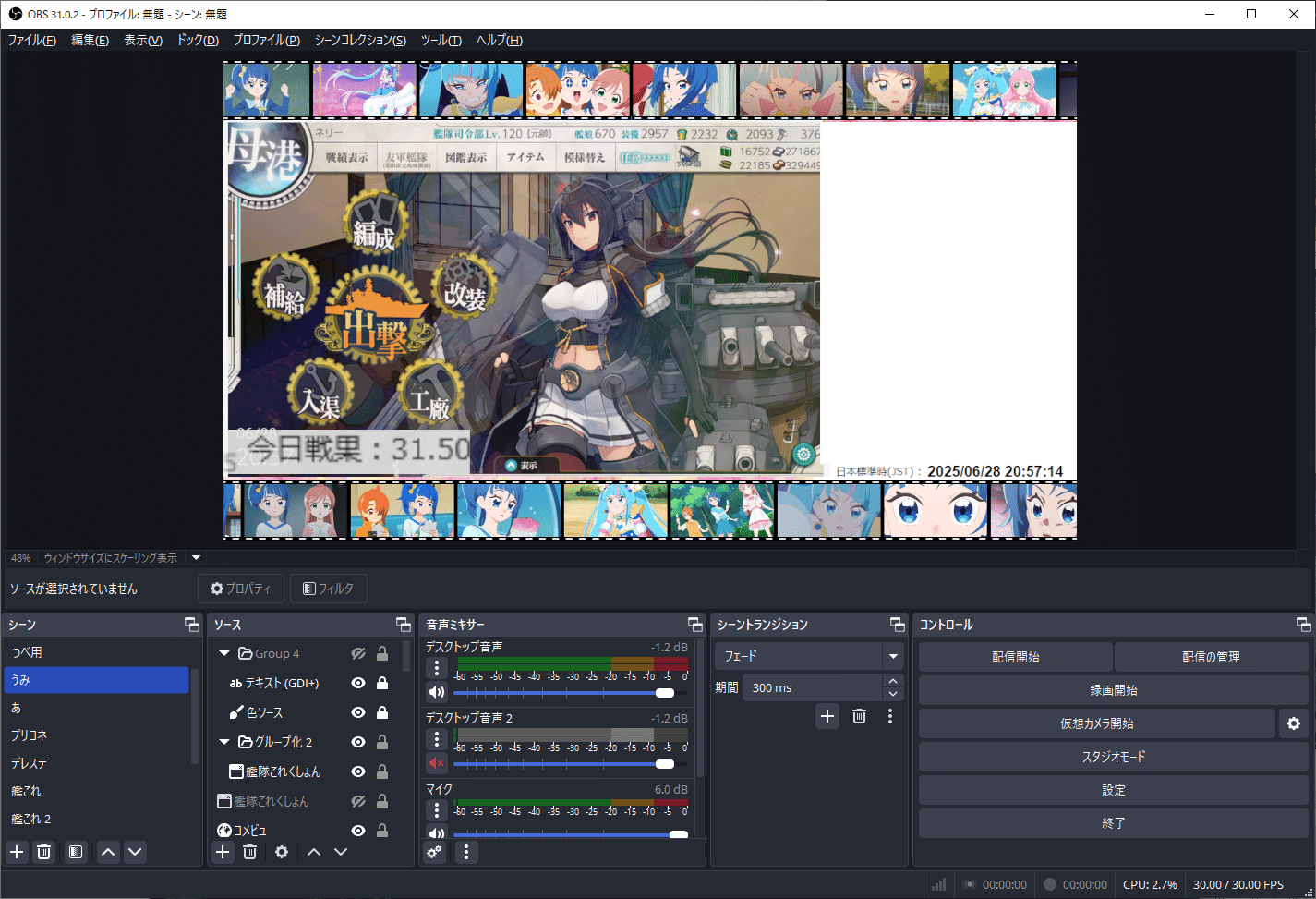Enable スタジオモード
1316x899 pixels.
point(1114,757)
